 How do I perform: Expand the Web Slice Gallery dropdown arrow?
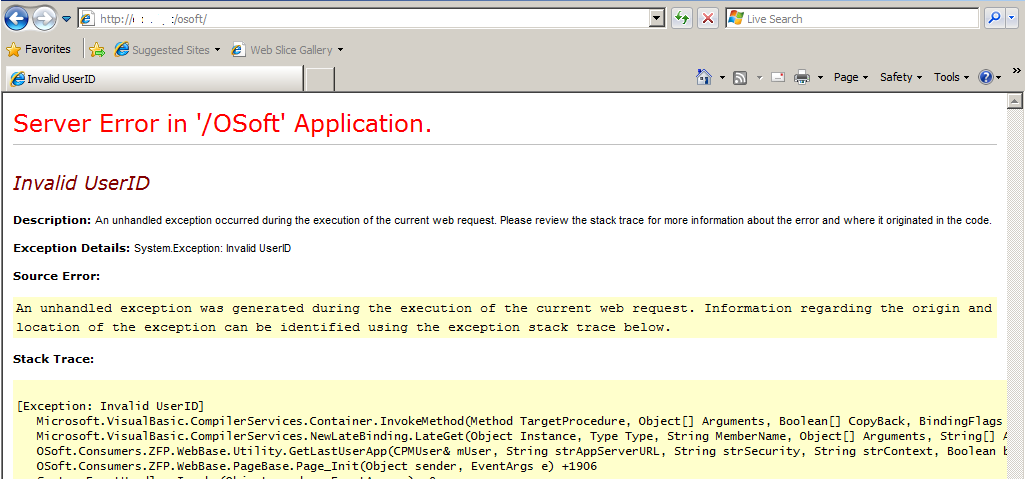pyautogui.click(x=340, y=50)
